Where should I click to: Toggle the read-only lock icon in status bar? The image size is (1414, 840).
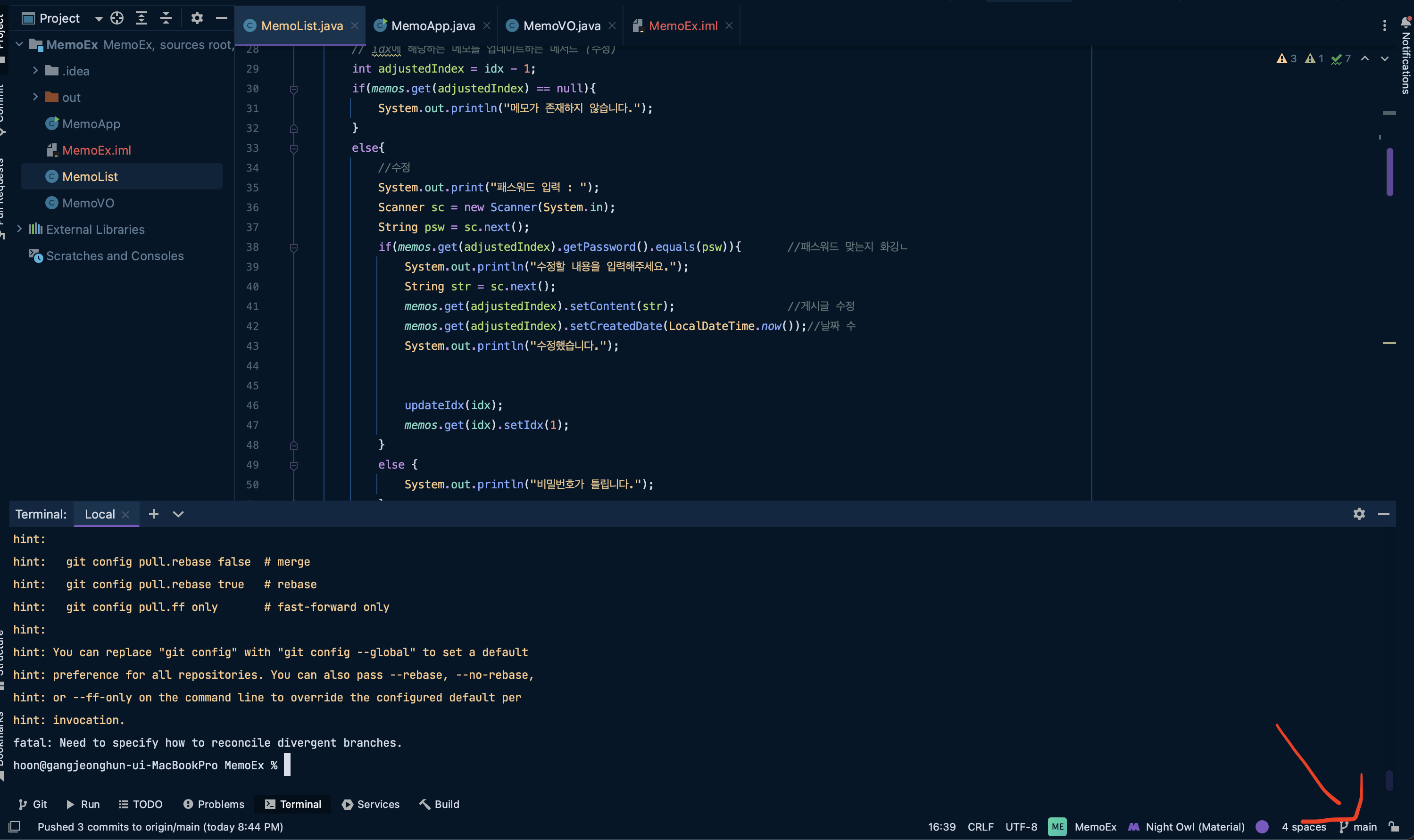coord(1394,827)
